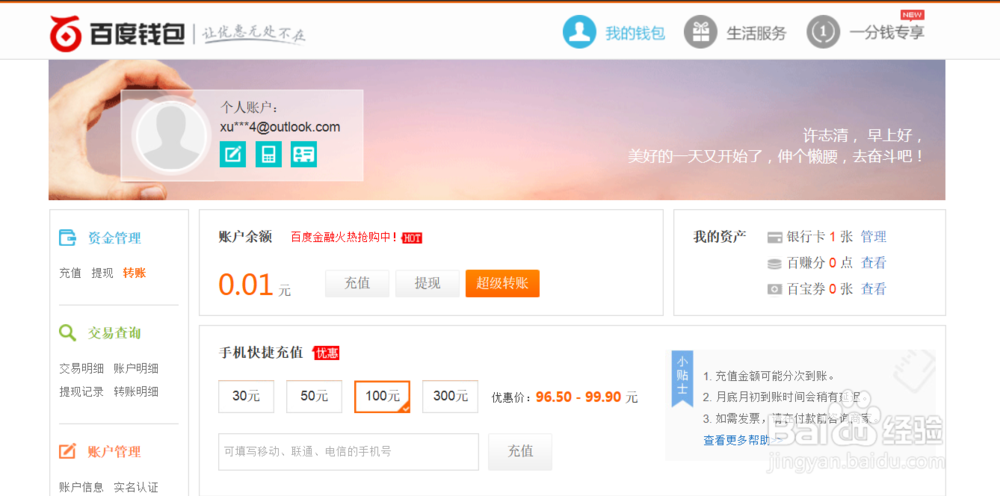Click the 小贴士 ribbon label
The width and height of the screenshot is (1000, 496).
682,378
